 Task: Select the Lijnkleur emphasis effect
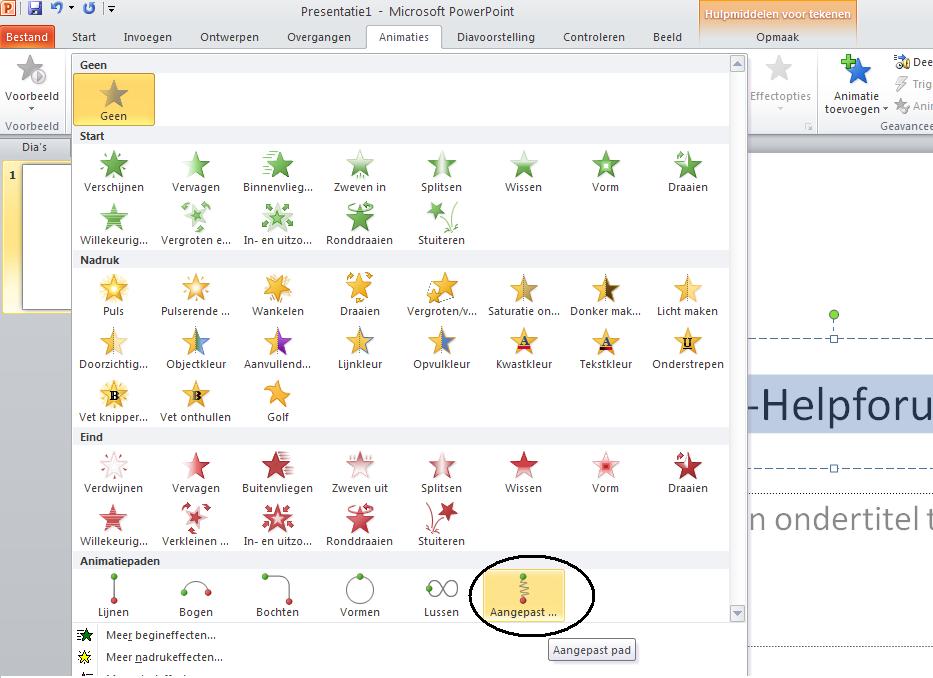pyautogui.click(x=359, y=348)
